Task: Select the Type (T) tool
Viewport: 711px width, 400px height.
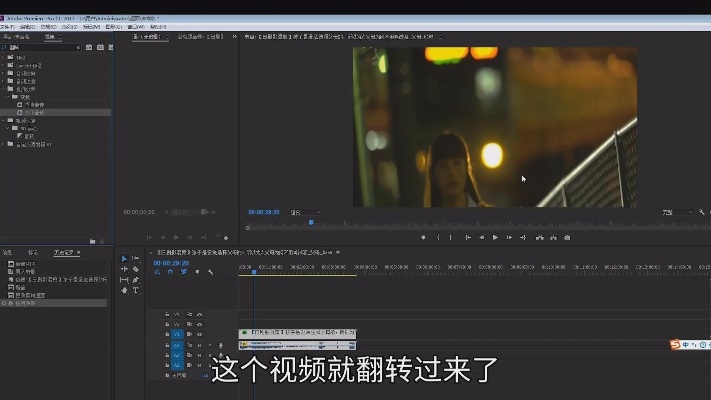Action: pyautogui.click(x=135, y=290)
